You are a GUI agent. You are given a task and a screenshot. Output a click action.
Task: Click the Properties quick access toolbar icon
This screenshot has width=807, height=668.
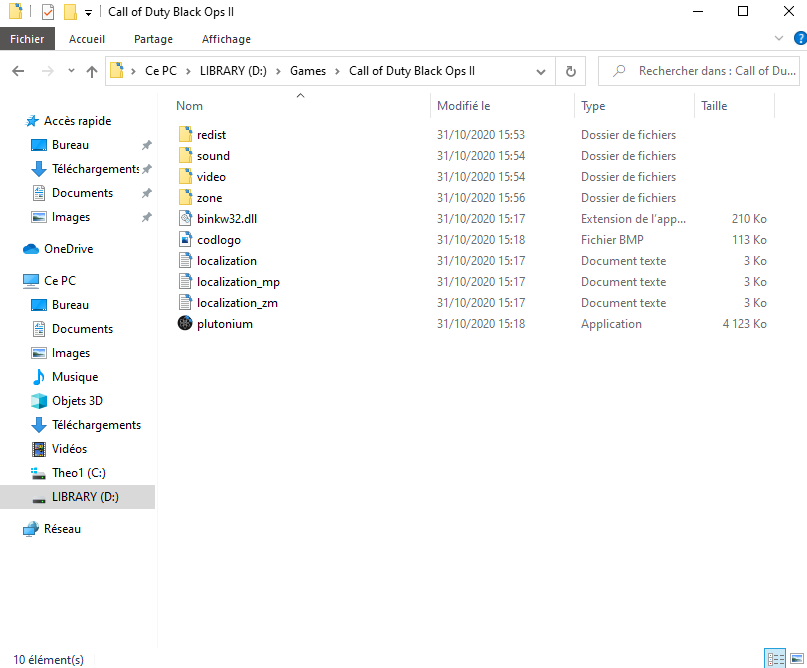[x=48, y=11]
